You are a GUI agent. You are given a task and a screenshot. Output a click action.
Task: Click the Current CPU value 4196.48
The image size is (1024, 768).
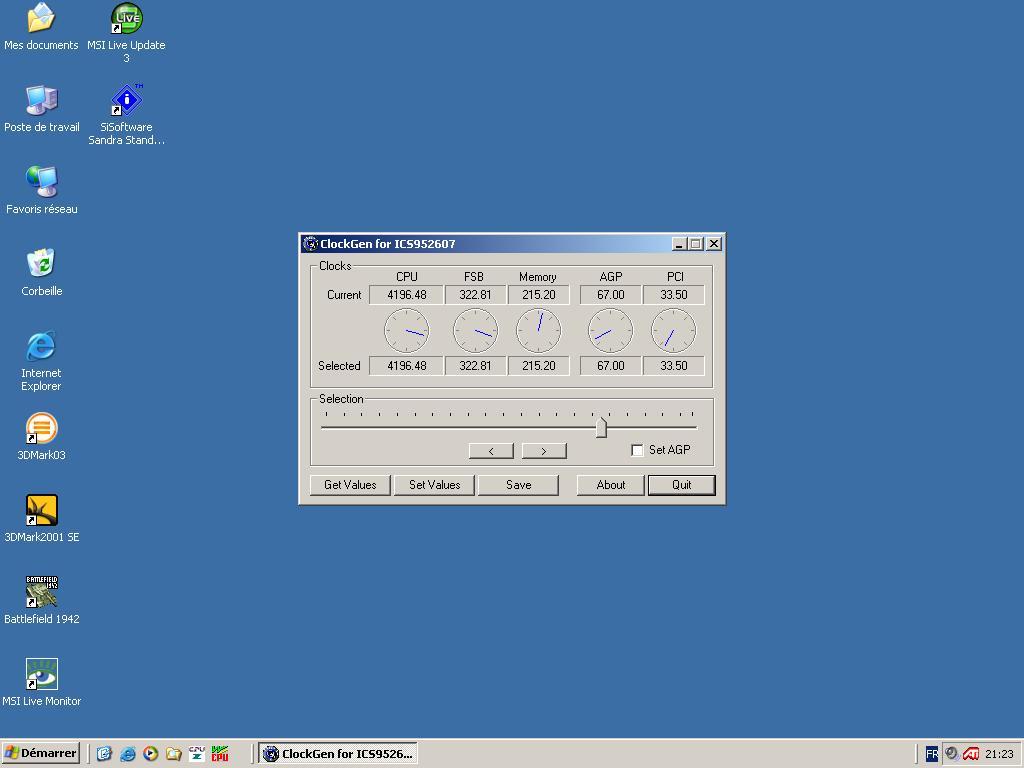click(x=406, y=295)
